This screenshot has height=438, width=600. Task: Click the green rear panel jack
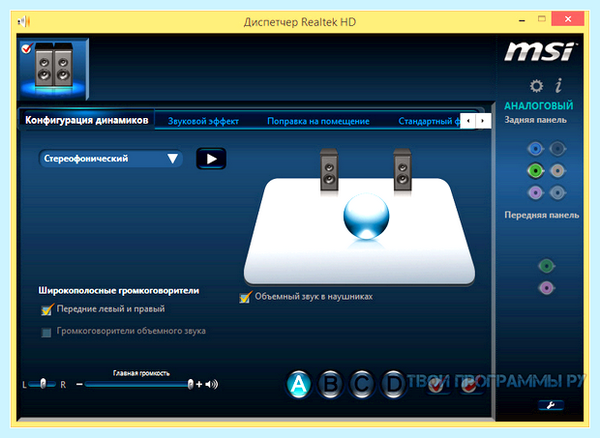[536, 171]
